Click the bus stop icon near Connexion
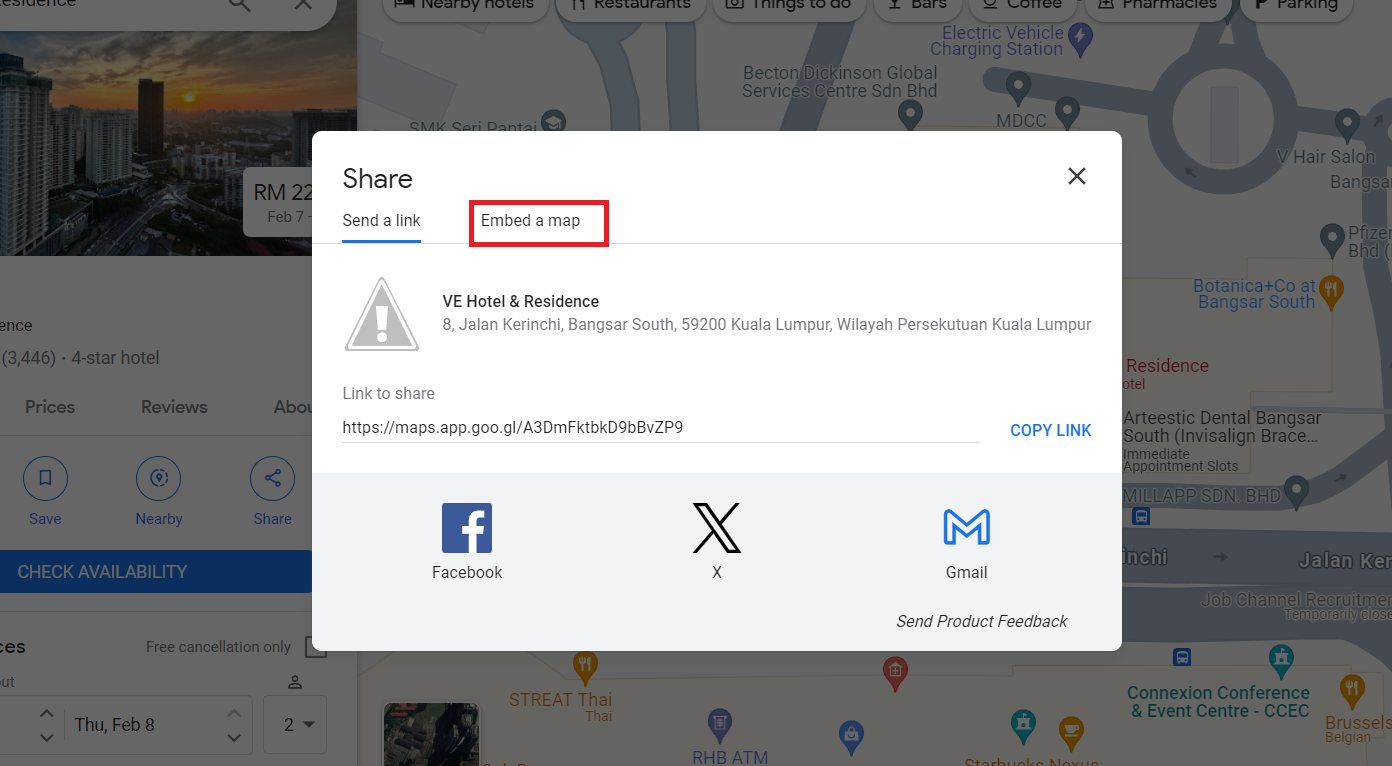 (1182, 658)
